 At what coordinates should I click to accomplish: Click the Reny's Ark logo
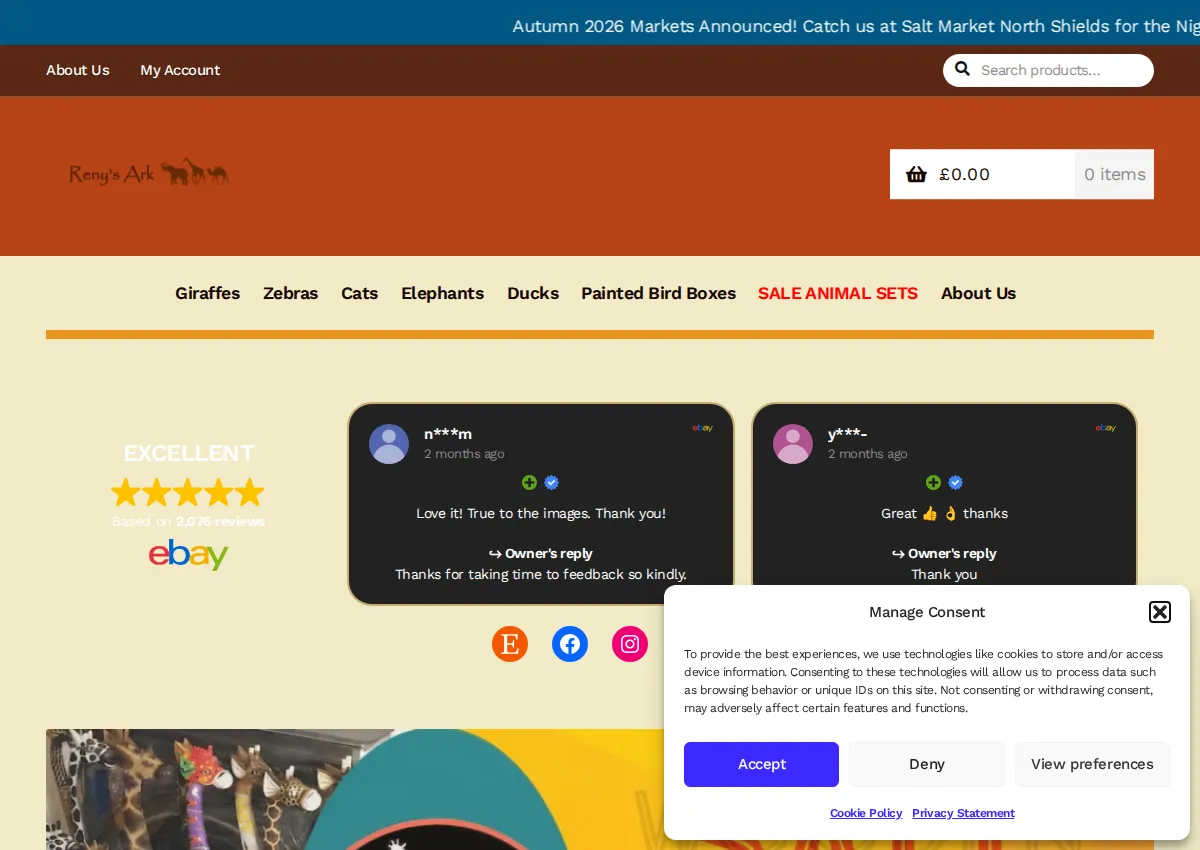149,173
